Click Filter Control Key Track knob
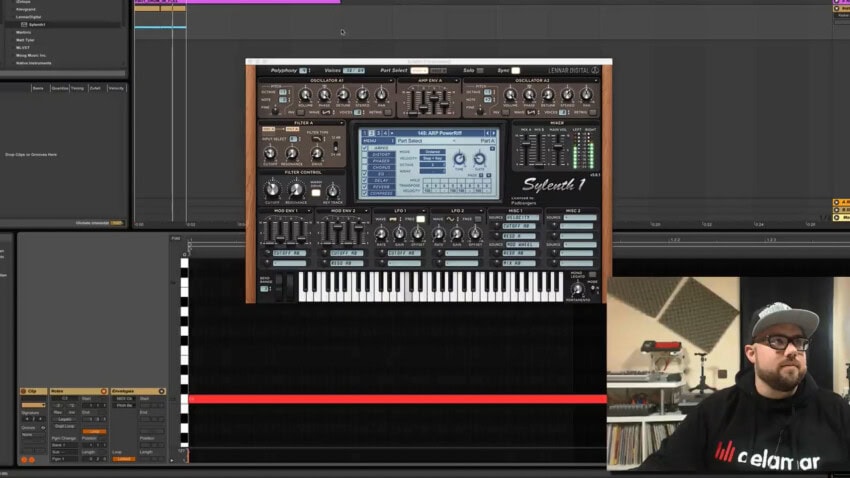 pos(333,191)
